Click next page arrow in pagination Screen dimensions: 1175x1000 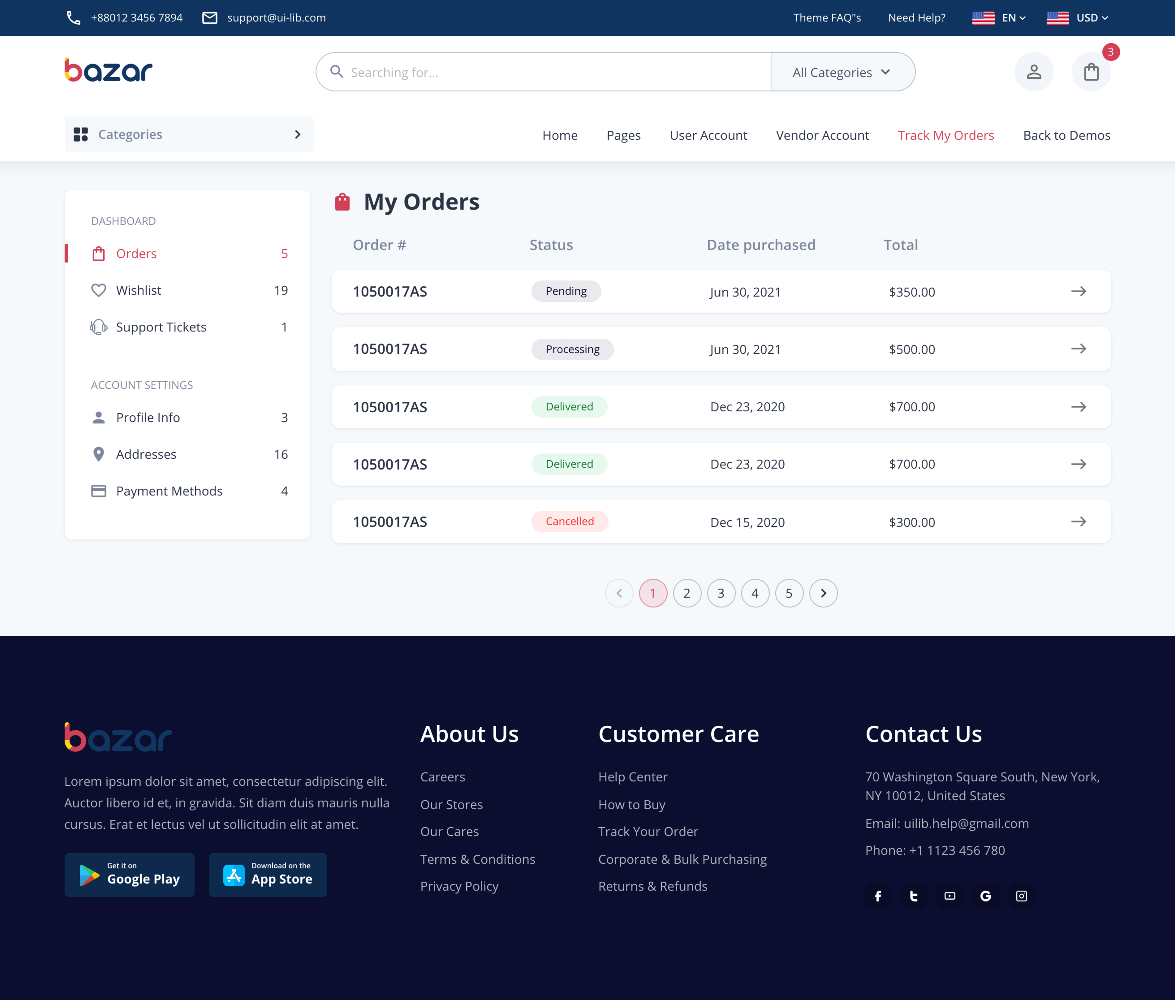coord(823,593)
